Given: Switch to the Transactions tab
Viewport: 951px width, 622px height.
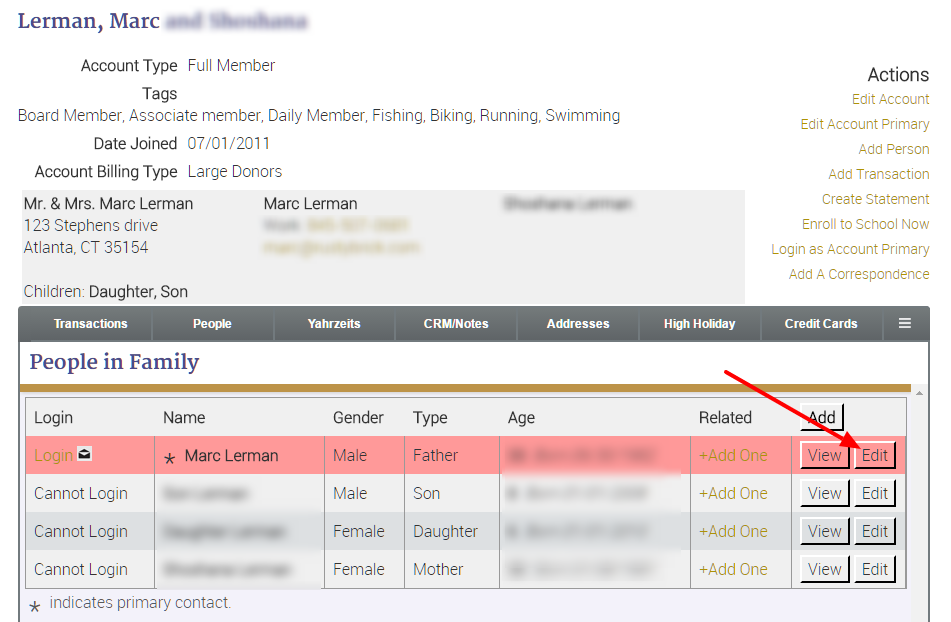Looking at the screenshot, I should 89,323.
